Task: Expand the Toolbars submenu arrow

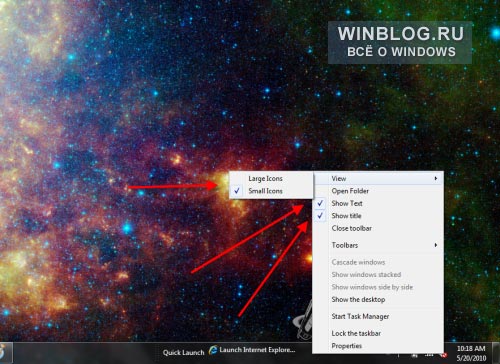Action: click(x=436, y=245)
